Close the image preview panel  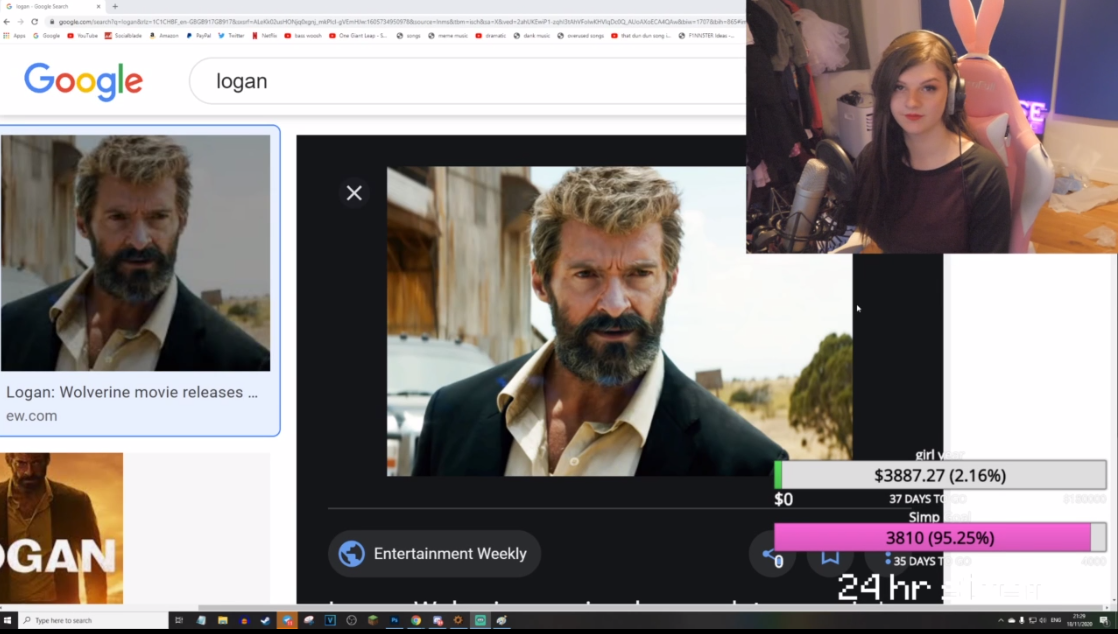(354, 193)
